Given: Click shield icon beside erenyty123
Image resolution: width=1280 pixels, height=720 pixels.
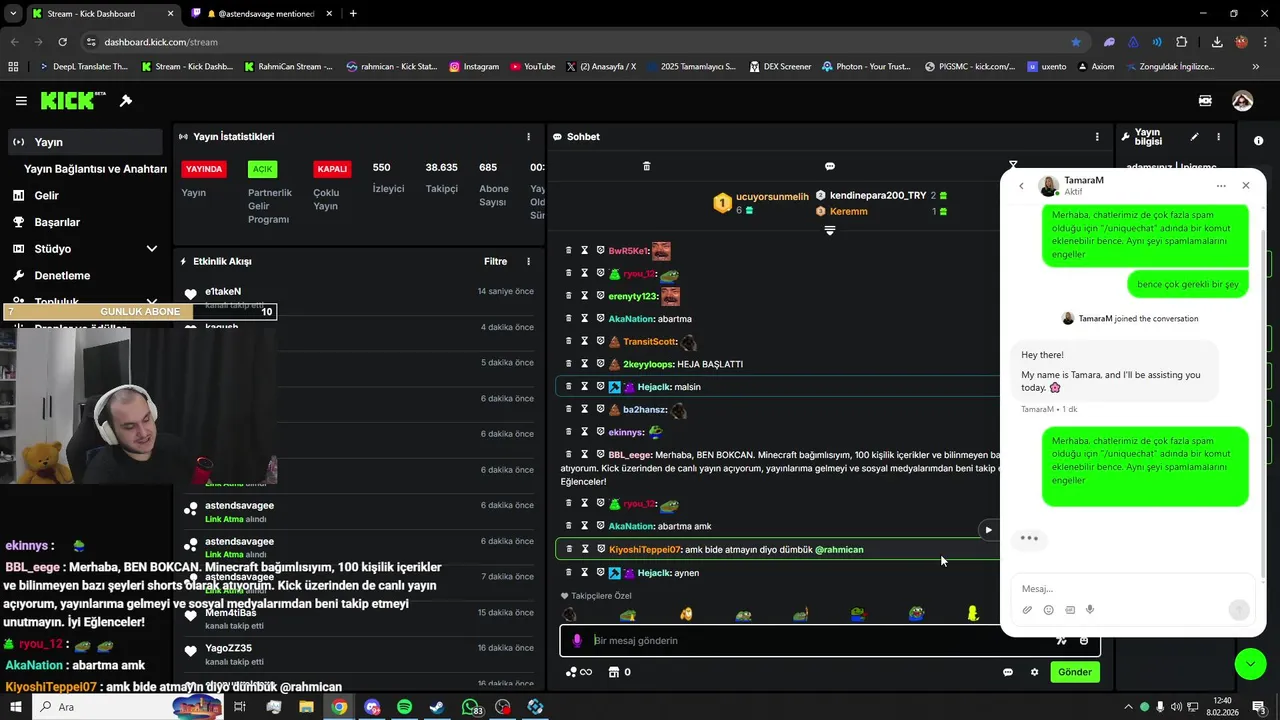Looking at the screenshot, I should tap(600, 296).
